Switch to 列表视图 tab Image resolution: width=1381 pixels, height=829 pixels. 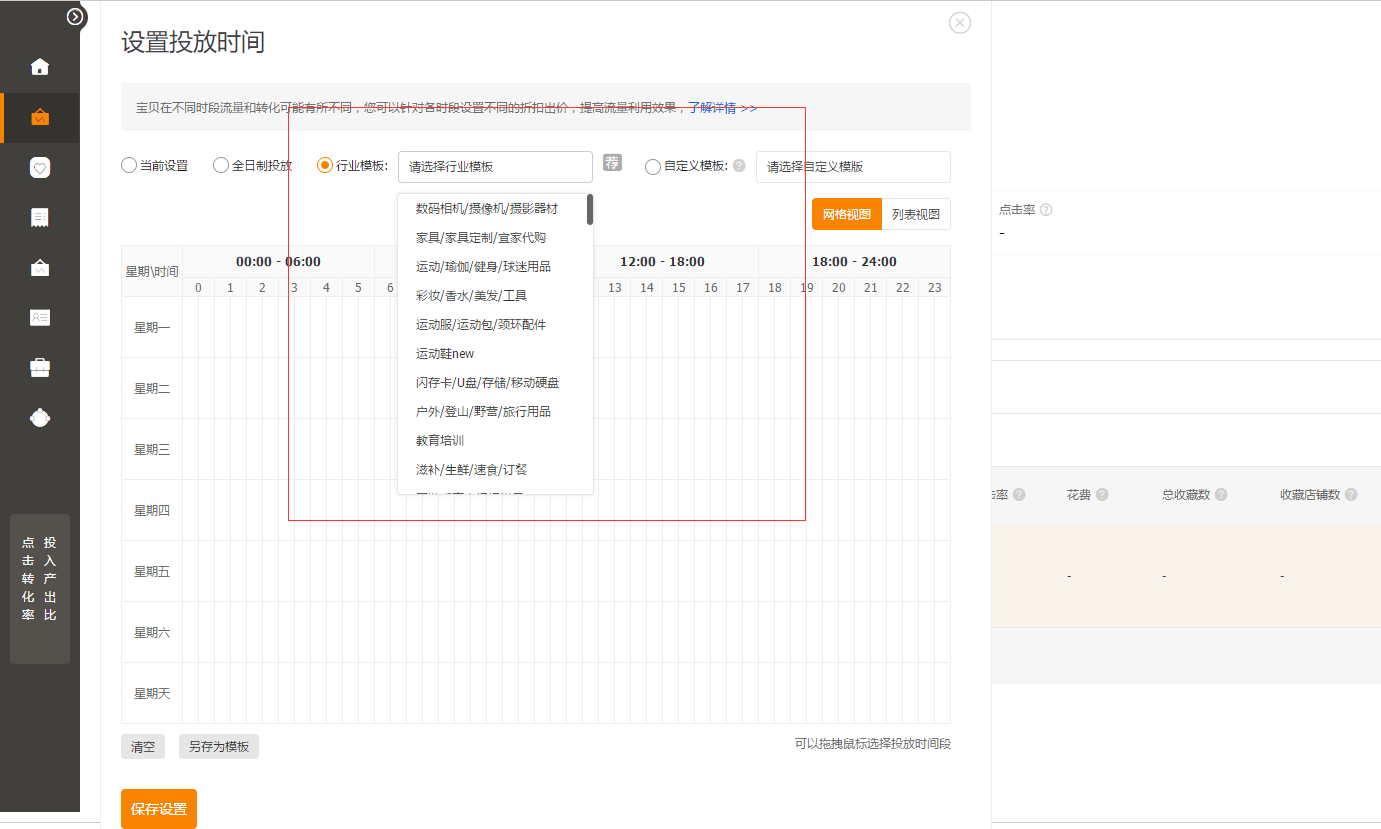point(916,214)
